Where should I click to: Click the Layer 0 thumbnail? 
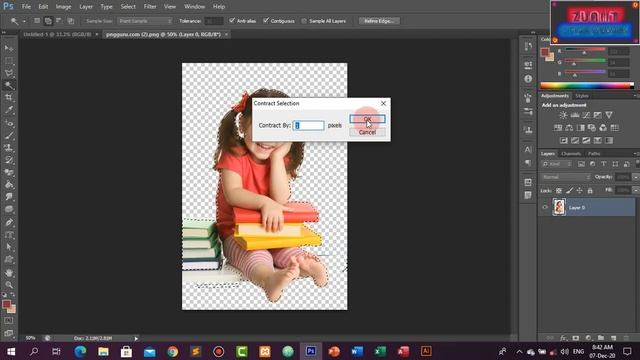pyautogui.click(x=559, y=207)
